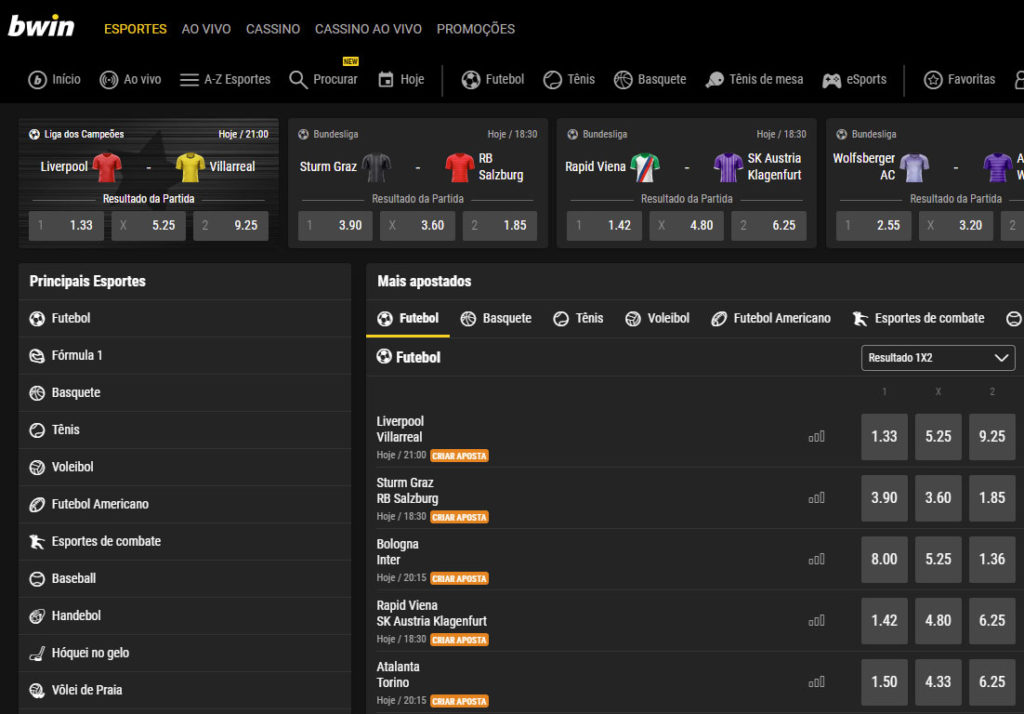Click Bundesliga label on Sturm Graz card
1024x714 pixels.
(x=336, y=134)
